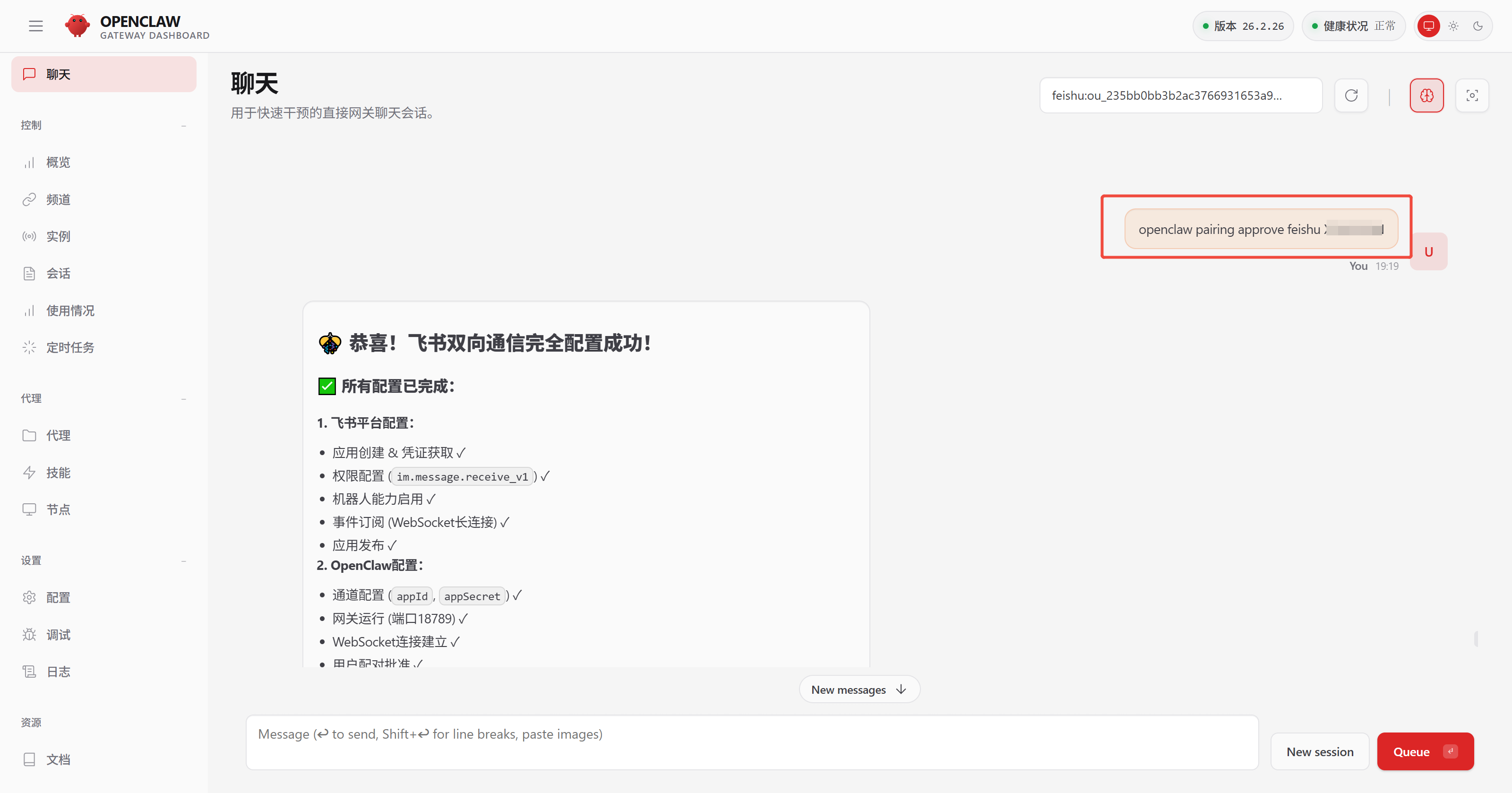Open the feishu session selector dropdown
Screen dimensions: 1512x793
click(1180, 95)
